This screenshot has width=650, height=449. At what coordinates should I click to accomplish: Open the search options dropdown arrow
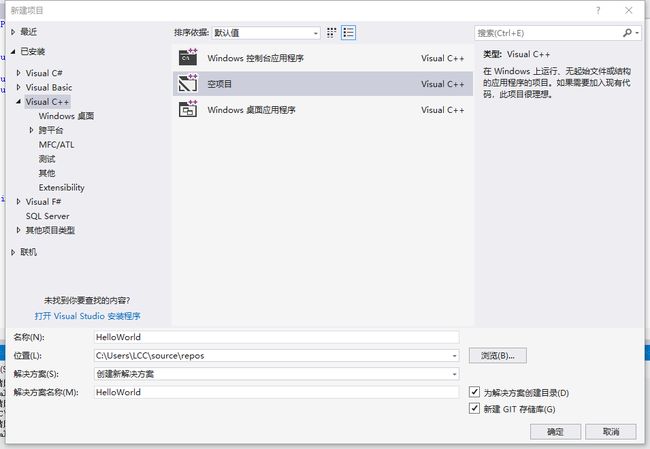637,33
